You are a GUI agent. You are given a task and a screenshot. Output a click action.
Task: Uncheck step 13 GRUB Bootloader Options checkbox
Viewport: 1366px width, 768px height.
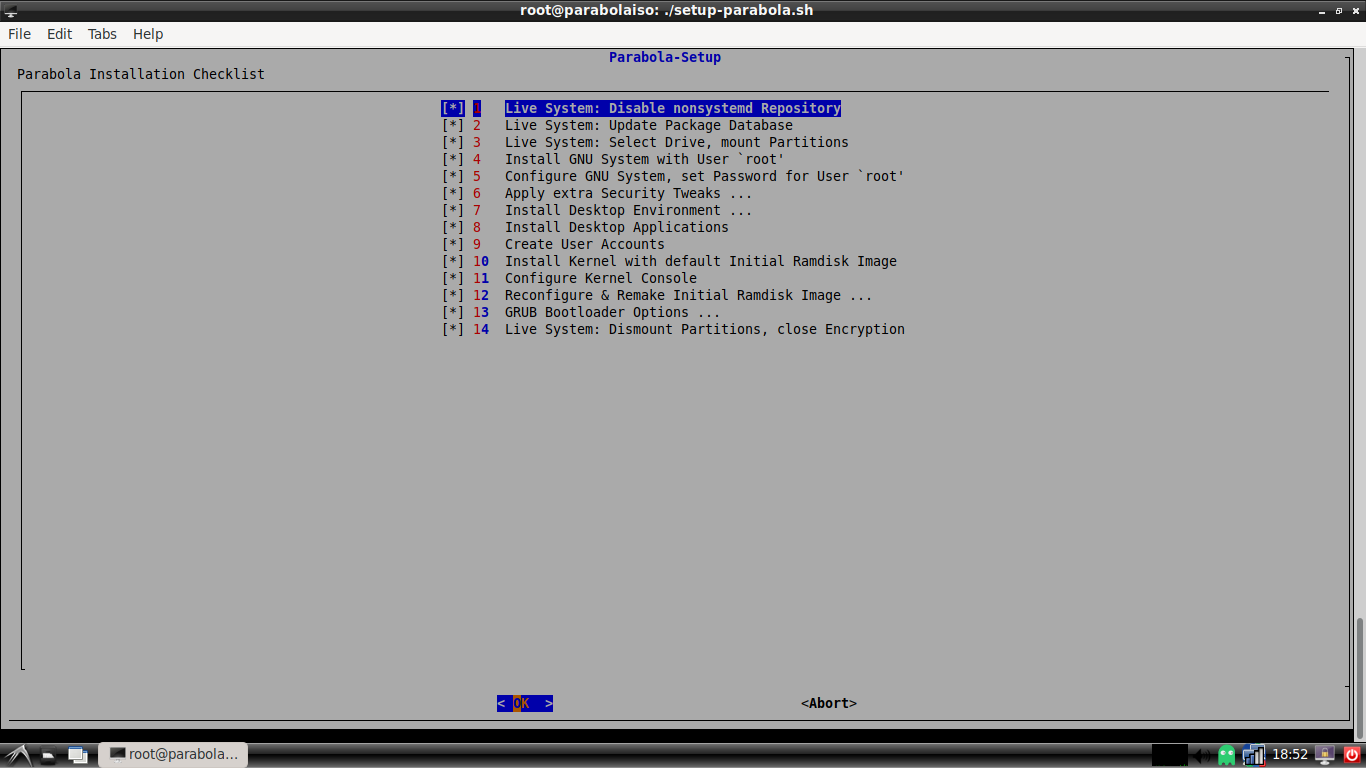[453, 312]
